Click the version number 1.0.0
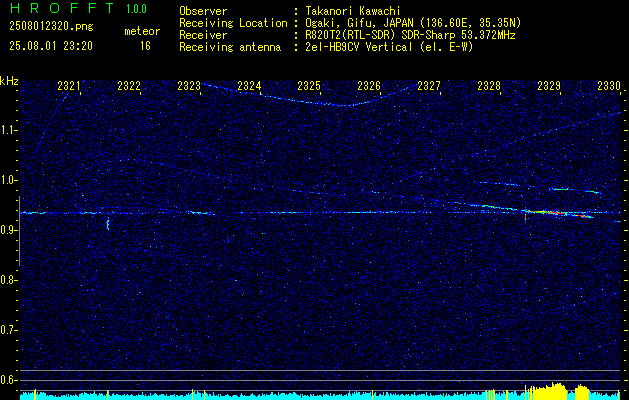The height and width of the screenshot is (400, 629). coord(136,9)
